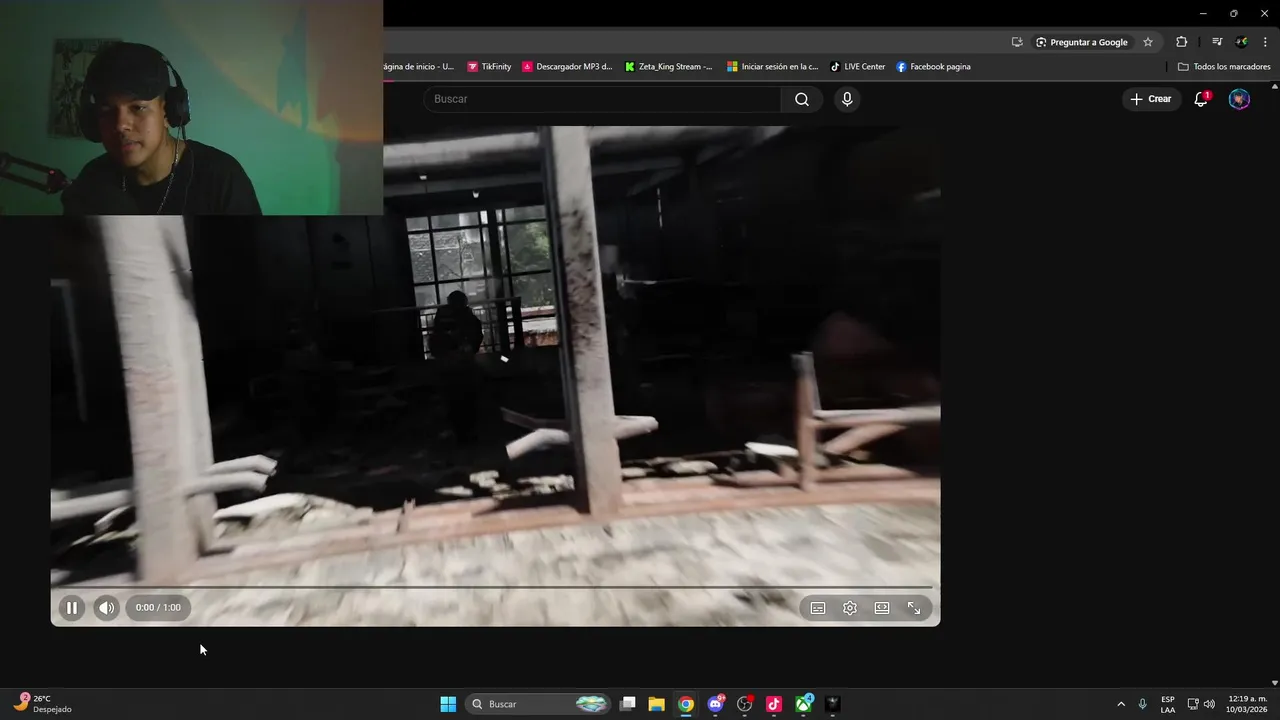Open the weather widget showing 26°C
1280x720 pixels.
[42, 704]
